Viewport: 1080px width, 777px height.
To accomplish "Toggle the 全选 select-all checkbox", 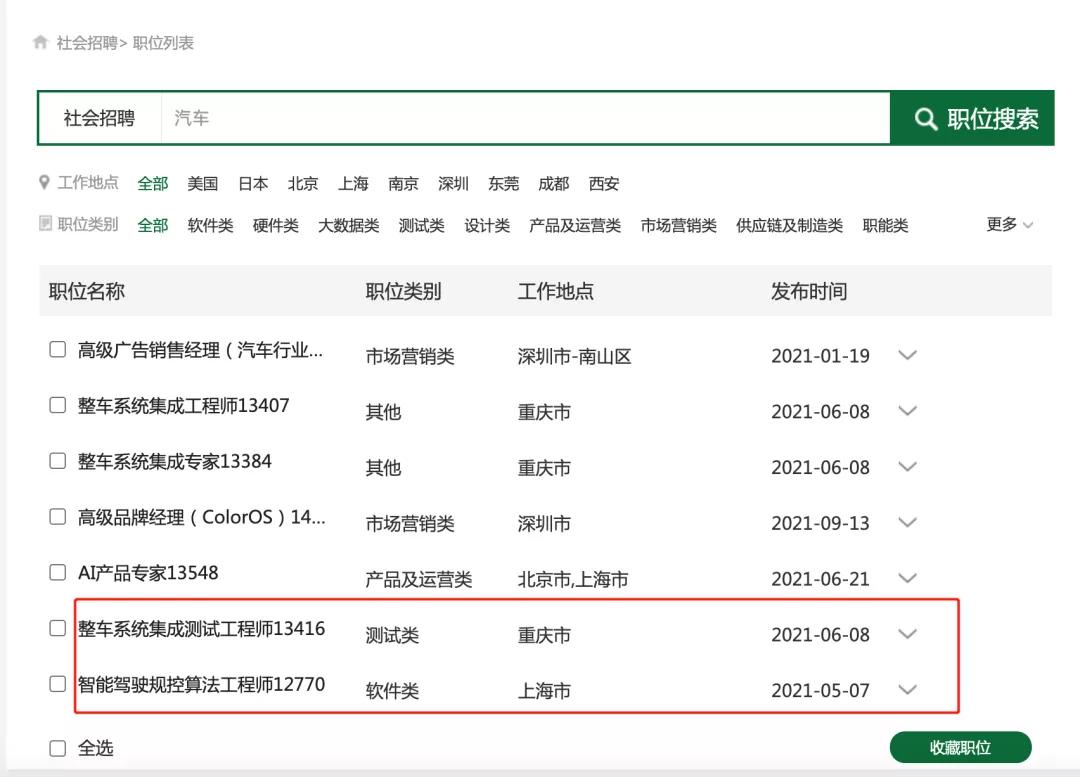I will click(x=58, y=748).
